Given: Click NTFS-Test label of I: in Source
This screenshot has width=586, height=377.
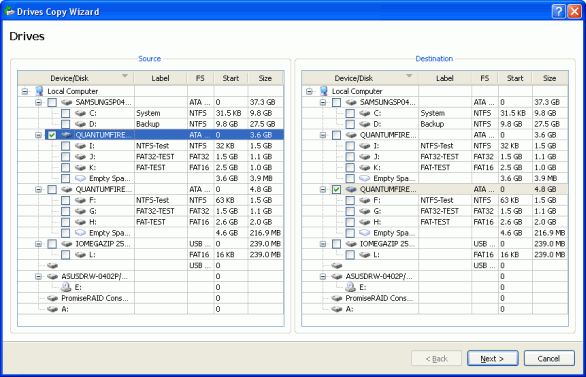Looking at the screenshot, I should tap(152, 146).
